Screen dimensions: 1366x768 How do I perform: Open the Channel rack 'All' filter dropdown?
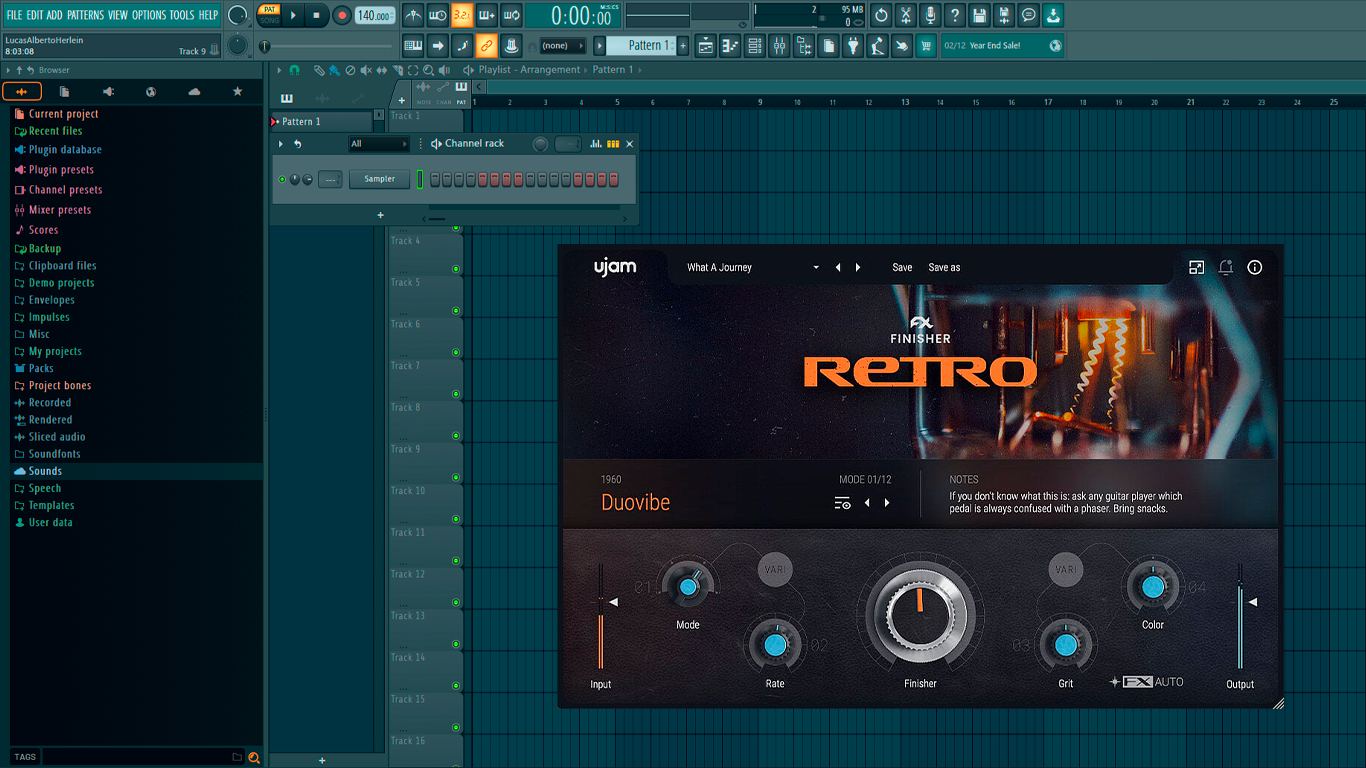pos(379,144)
